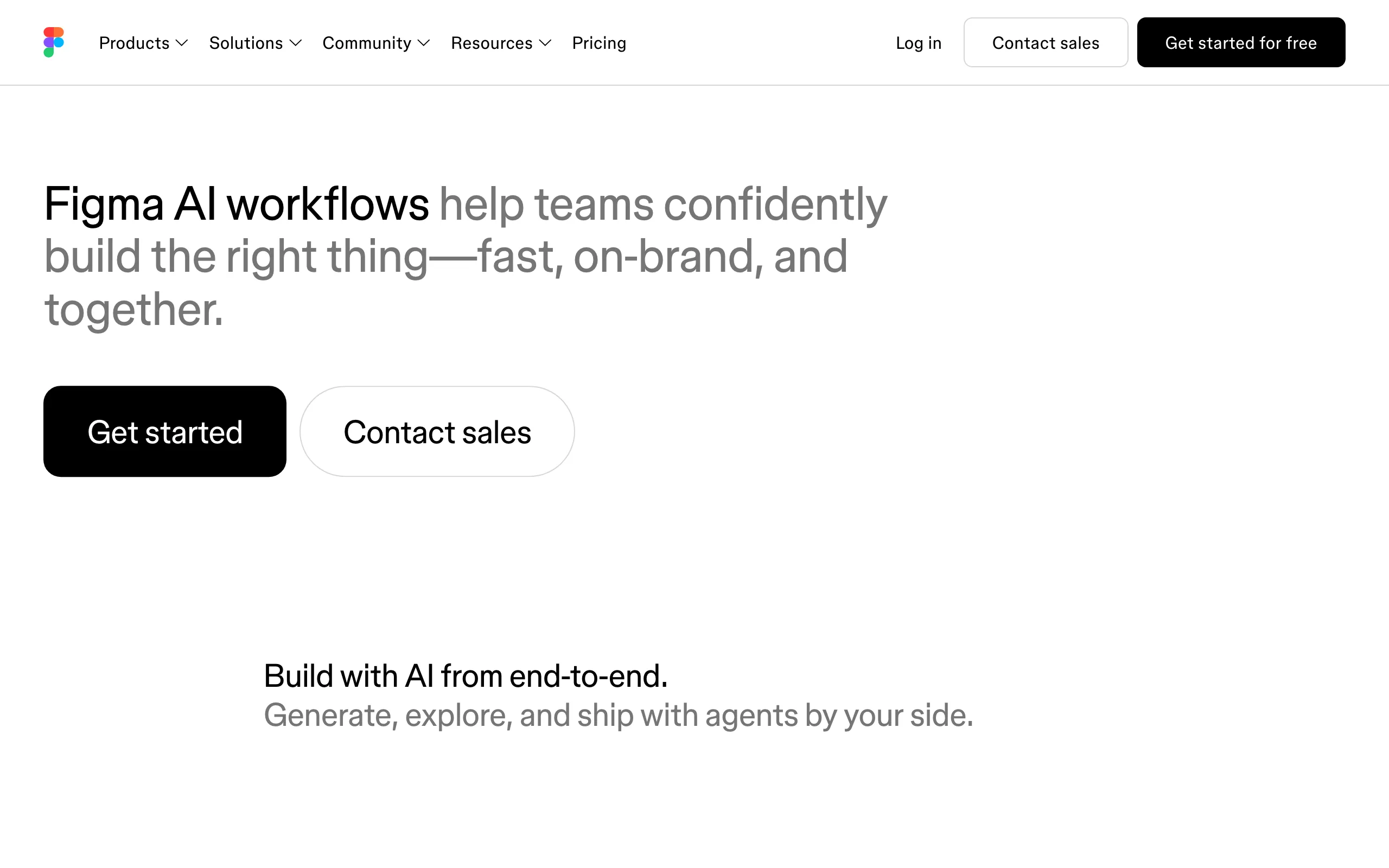Click the outlined Contact sales header button
1389x868 pixels.
coord(1046,42)
